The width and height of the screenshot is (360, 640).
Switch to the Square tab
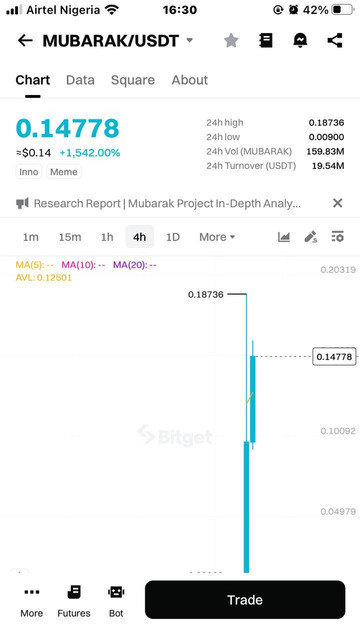pyautogui.click(x=133, y=80)
